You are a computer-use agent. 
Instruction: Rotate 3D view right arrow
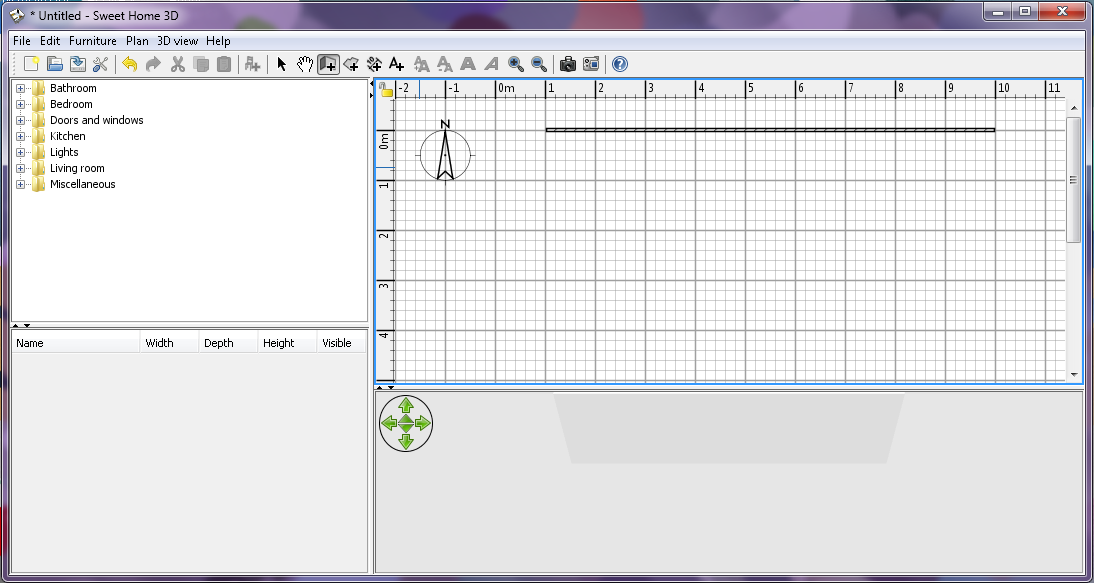point(424,423)
